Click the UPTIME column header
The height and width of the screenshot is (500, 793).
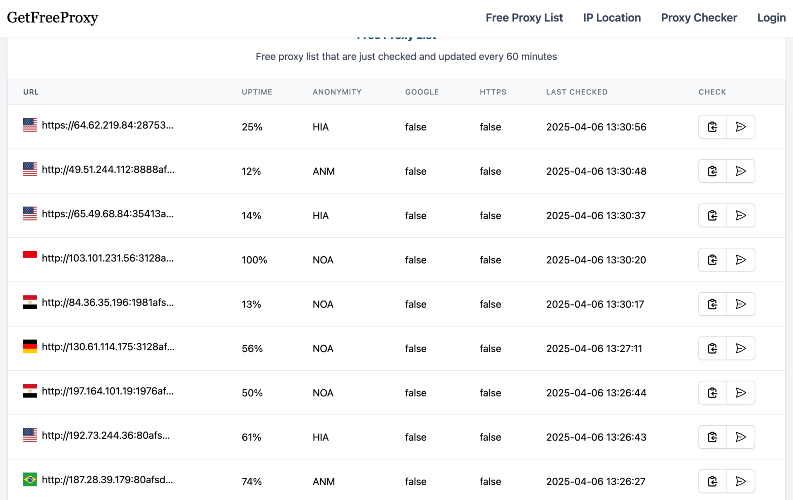257,92
